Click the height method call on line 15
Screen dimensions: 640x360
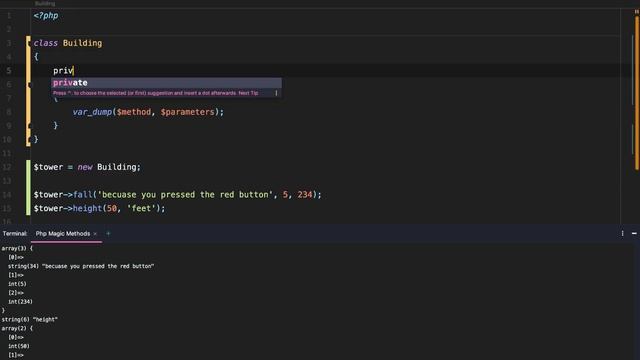(x=87, y=209)
